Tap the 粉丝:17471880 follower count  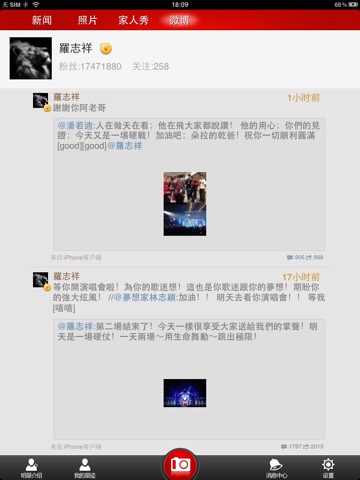pos(90,66)
